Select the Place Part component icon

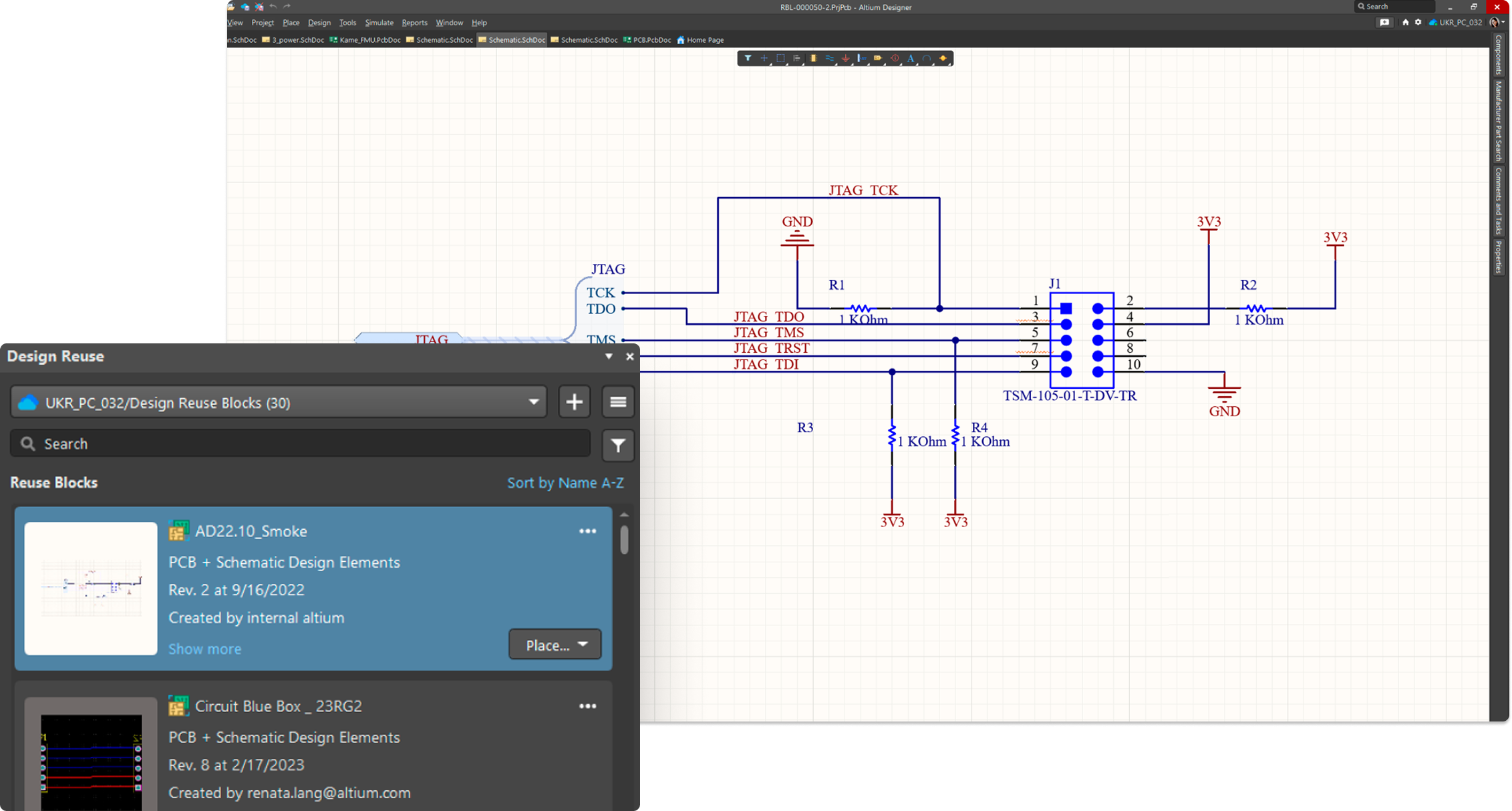(813, 58)
